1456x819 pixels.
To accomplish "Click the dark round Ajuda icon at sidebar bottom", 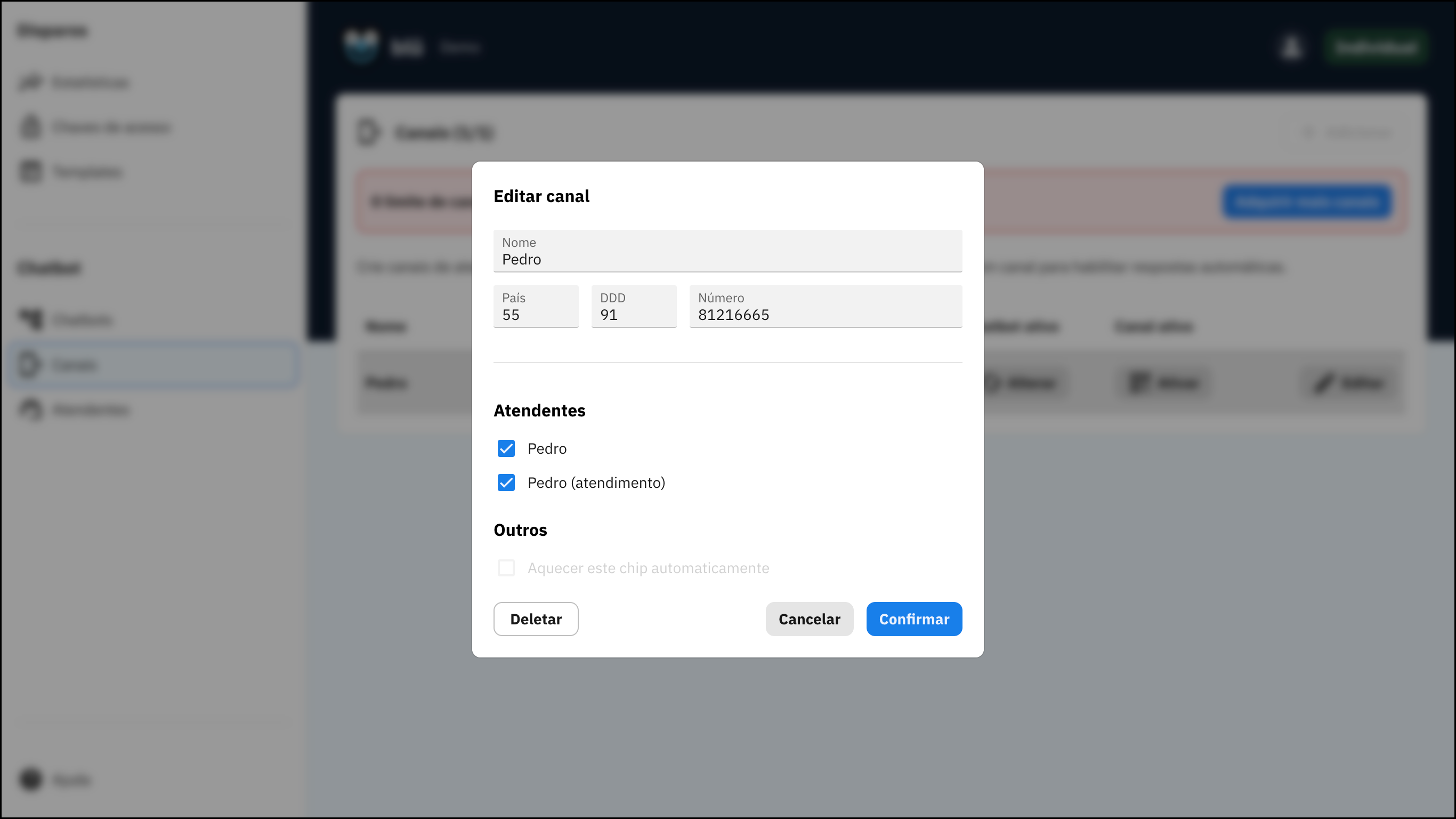I will [x=30, y=780].
